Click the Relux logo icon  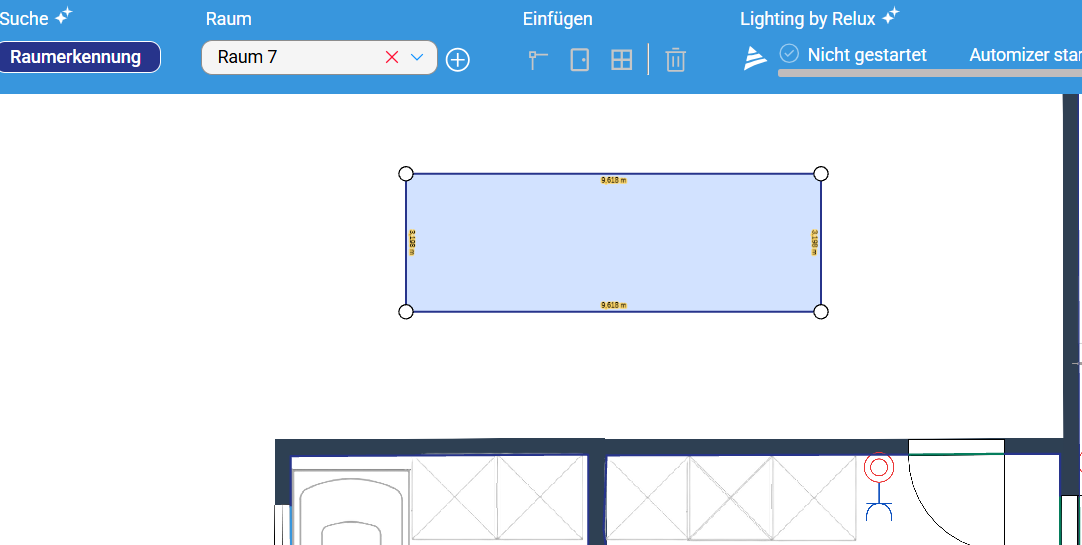click(x=755, y=58)
